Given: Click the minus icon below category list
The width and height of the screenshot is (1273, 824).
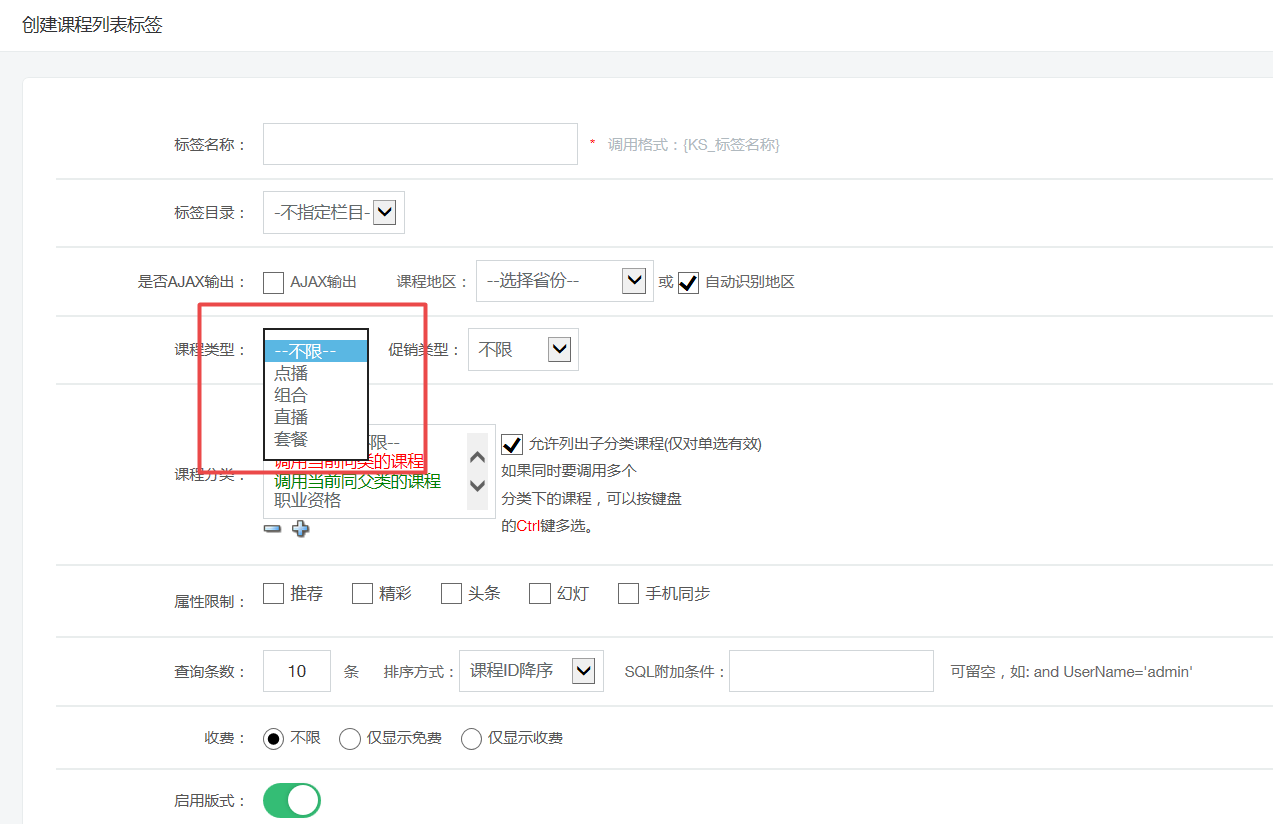Looking at the screenshot, I should tap(272, 529).
